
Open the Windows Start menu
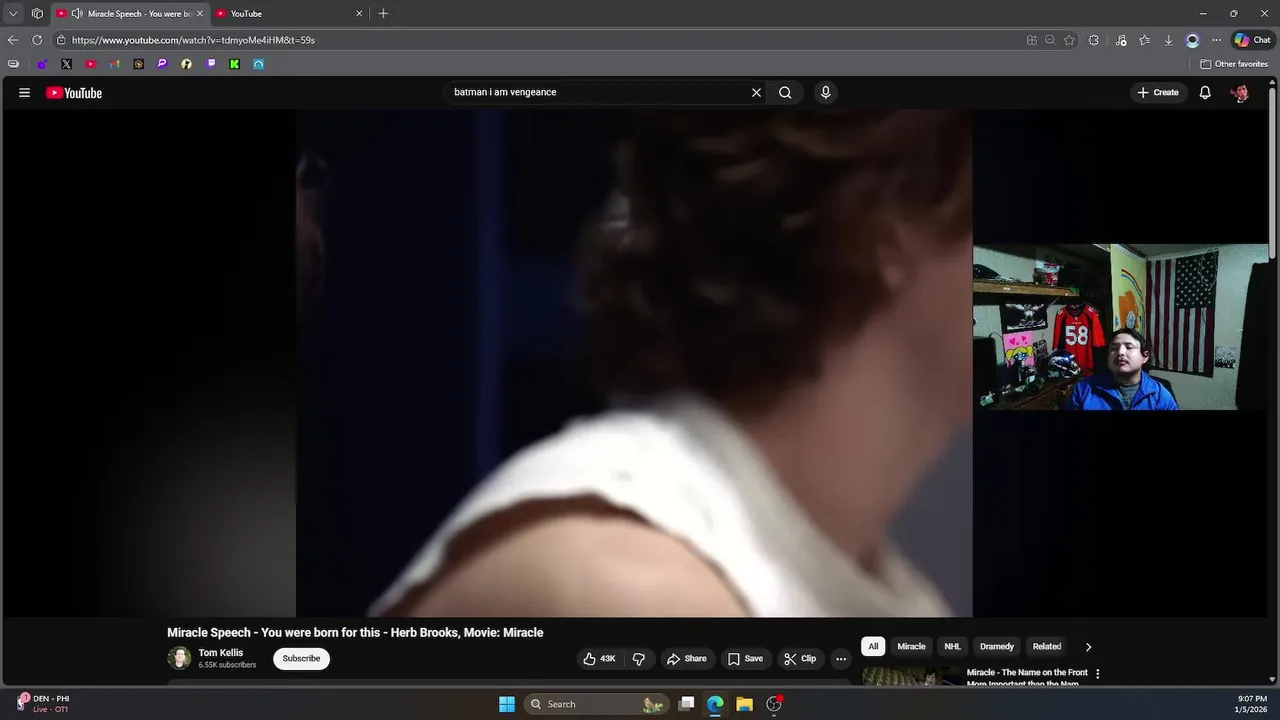(x=507, y=704)
